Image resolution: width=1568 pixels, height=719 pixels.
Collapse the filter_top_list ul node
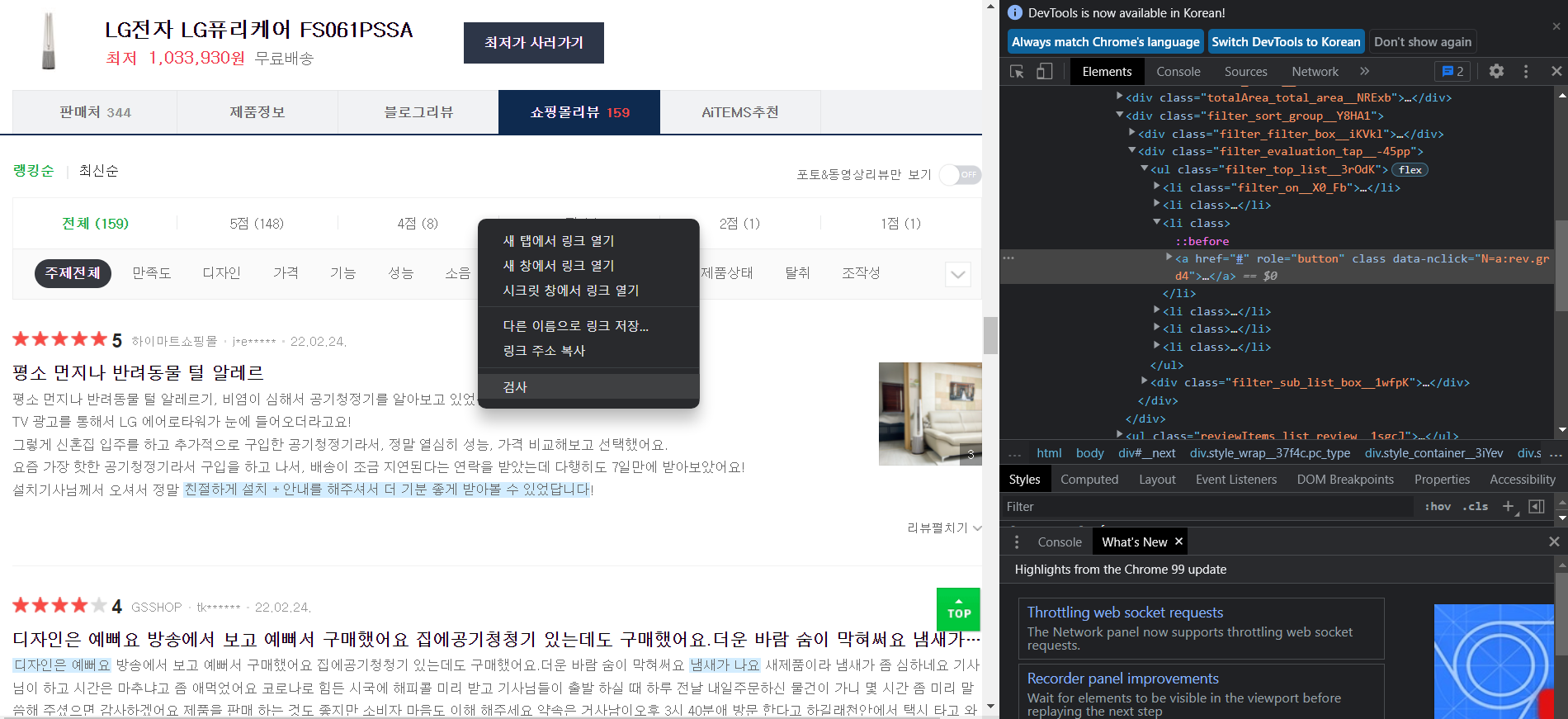coord(1145,168)
